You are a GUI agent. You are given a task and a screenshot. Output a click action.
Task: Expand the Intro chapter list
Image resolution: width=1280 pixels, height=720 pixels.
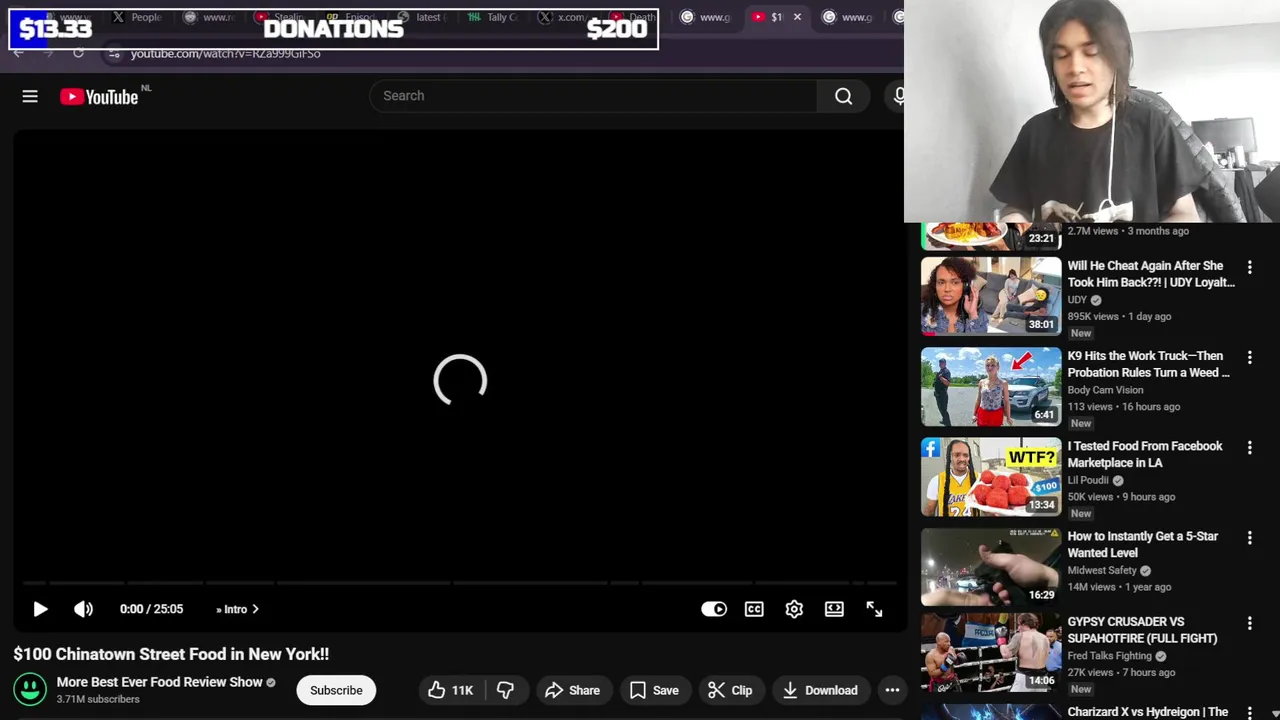(x=237, y=609)
